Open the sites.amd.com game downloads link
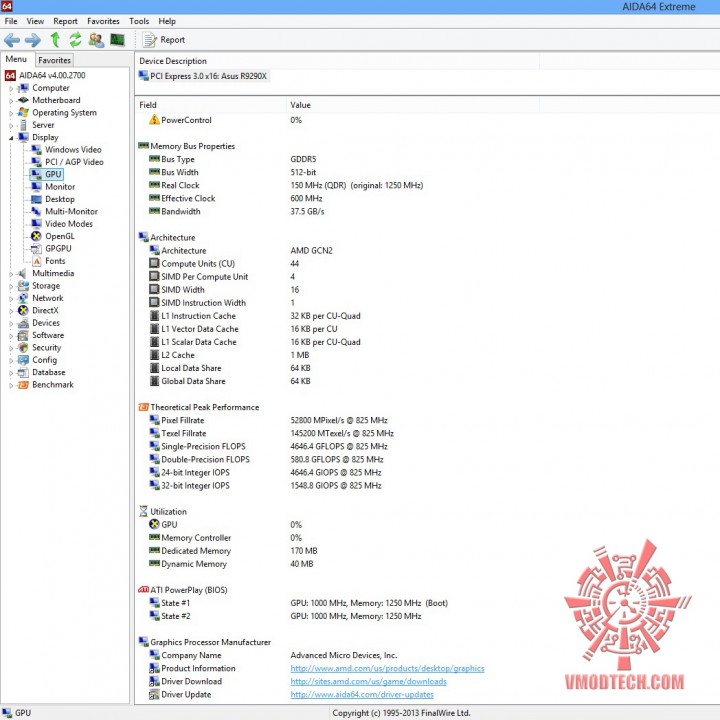Viewport: 720px width, 720px height. (368, 681)
